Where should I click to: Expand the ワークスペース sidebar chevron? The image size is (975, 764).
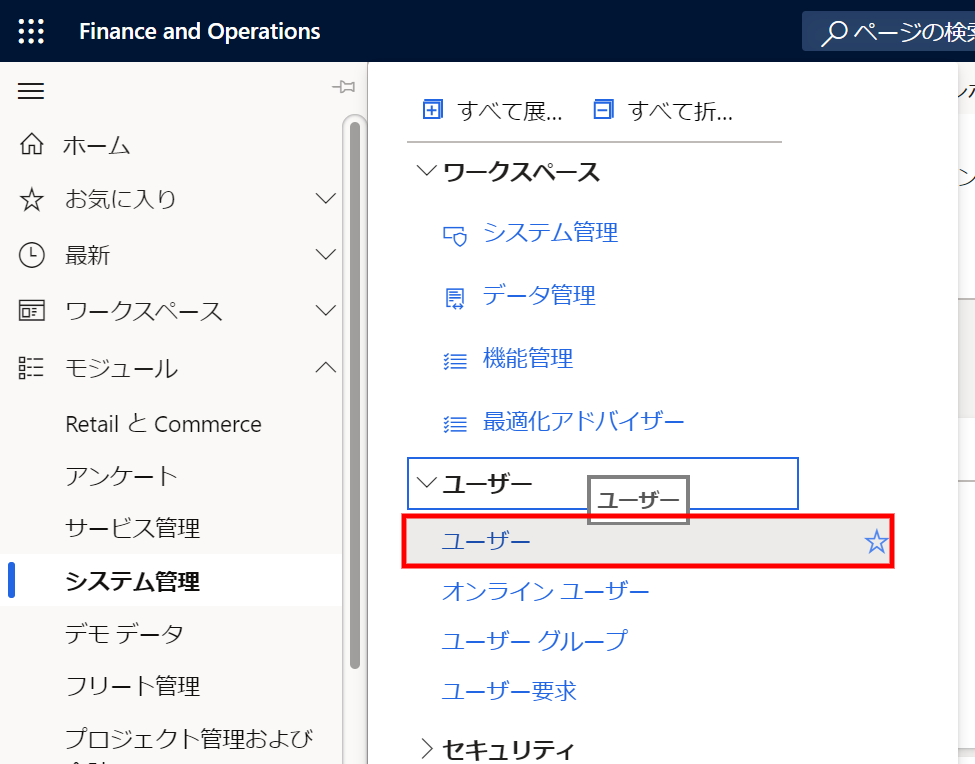click(x=325, y=310)
